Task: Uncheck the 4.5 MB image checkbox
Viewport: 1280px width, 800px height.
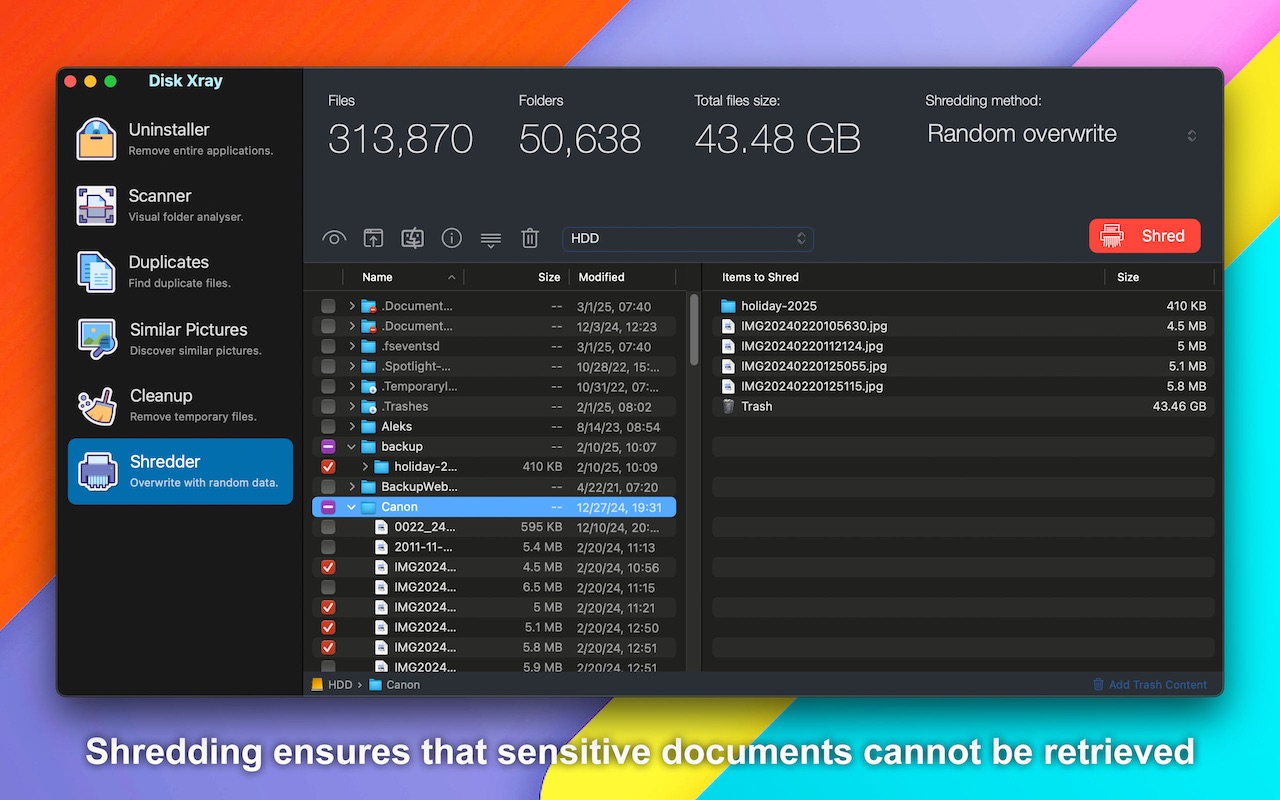Action: click(x=328, y=567)
